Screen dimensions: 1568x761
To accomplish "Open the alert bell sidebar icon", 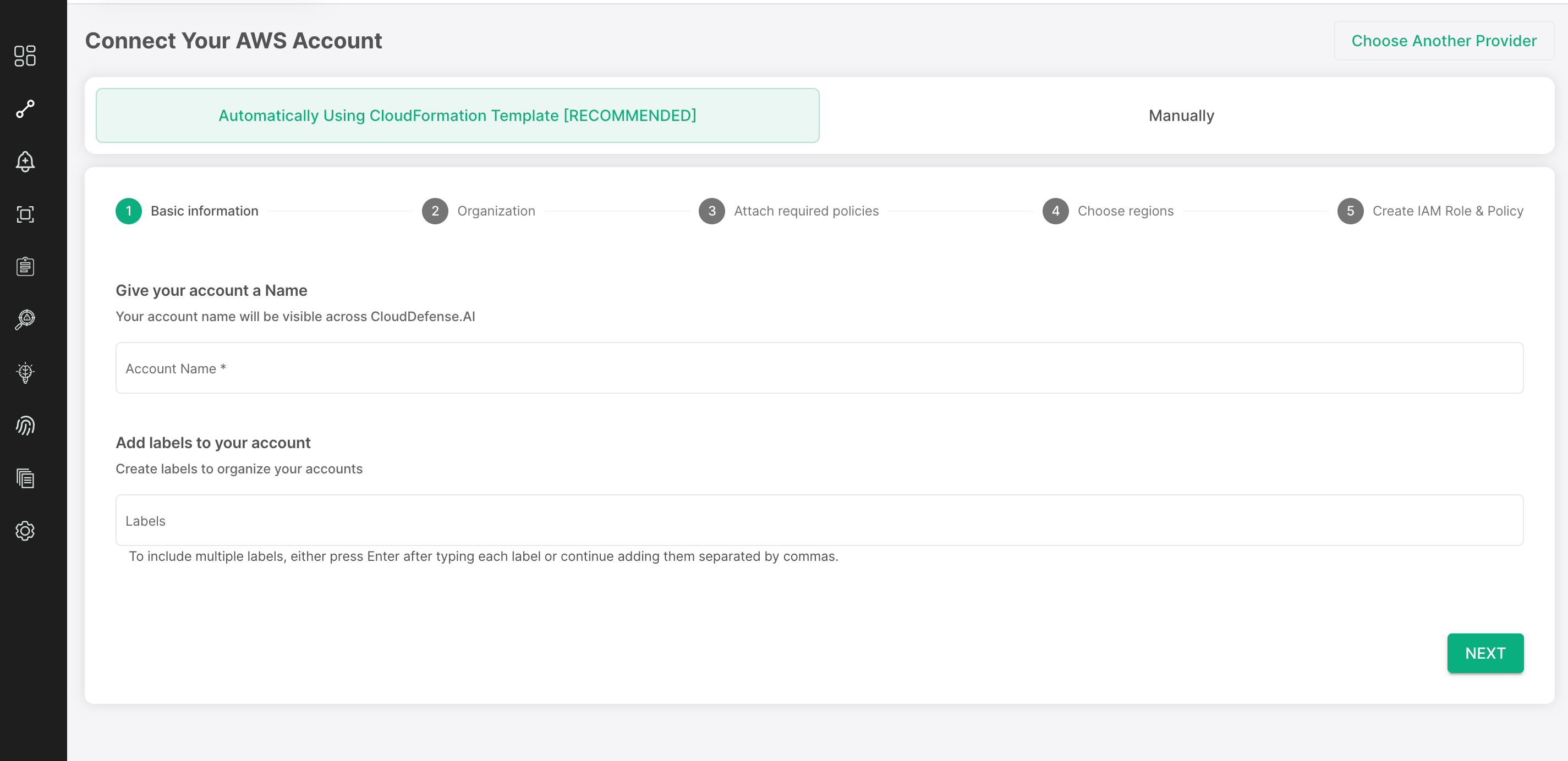I will [25, 161].
